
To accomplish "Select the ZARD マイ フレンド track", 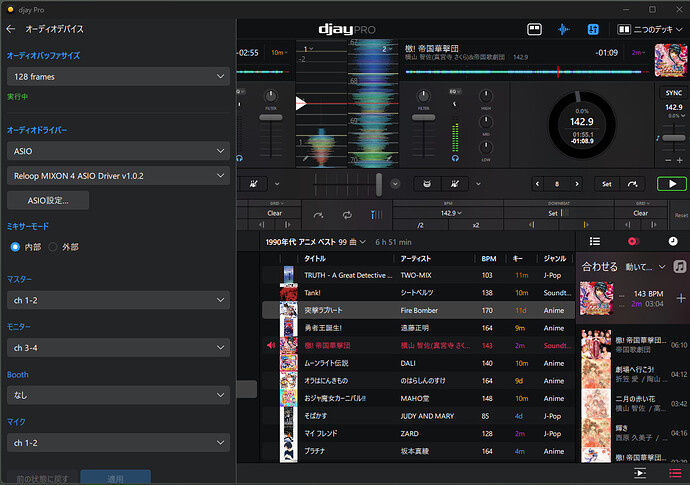I will (x=418, y=434).
